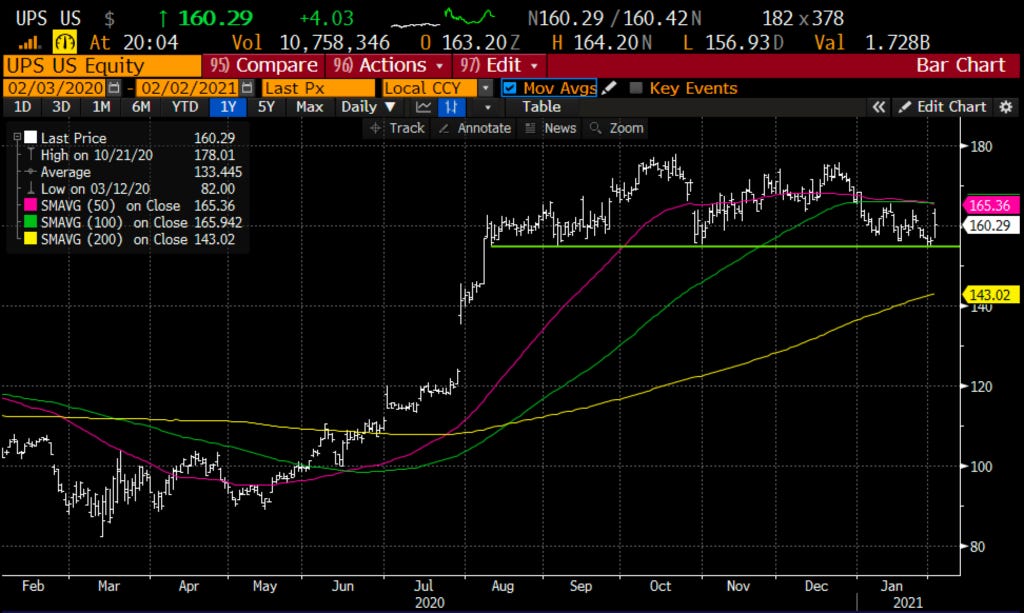Select the 1M range tab
1024x613 pixels.
[x=101, y=107]
